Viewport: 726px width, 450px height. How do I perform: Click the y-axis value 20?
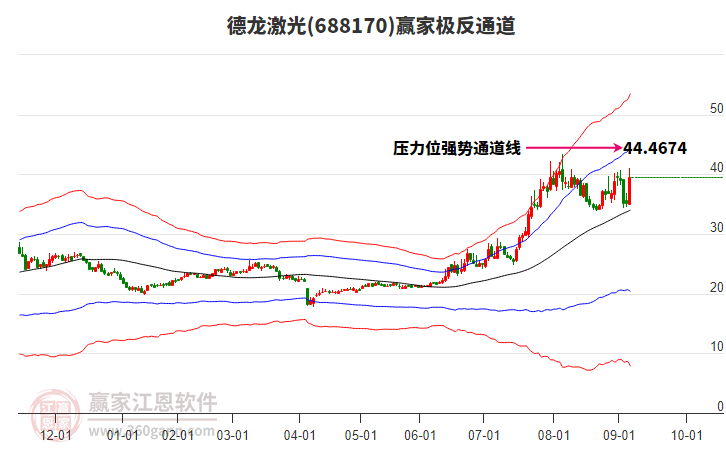[x=716, y=287]
